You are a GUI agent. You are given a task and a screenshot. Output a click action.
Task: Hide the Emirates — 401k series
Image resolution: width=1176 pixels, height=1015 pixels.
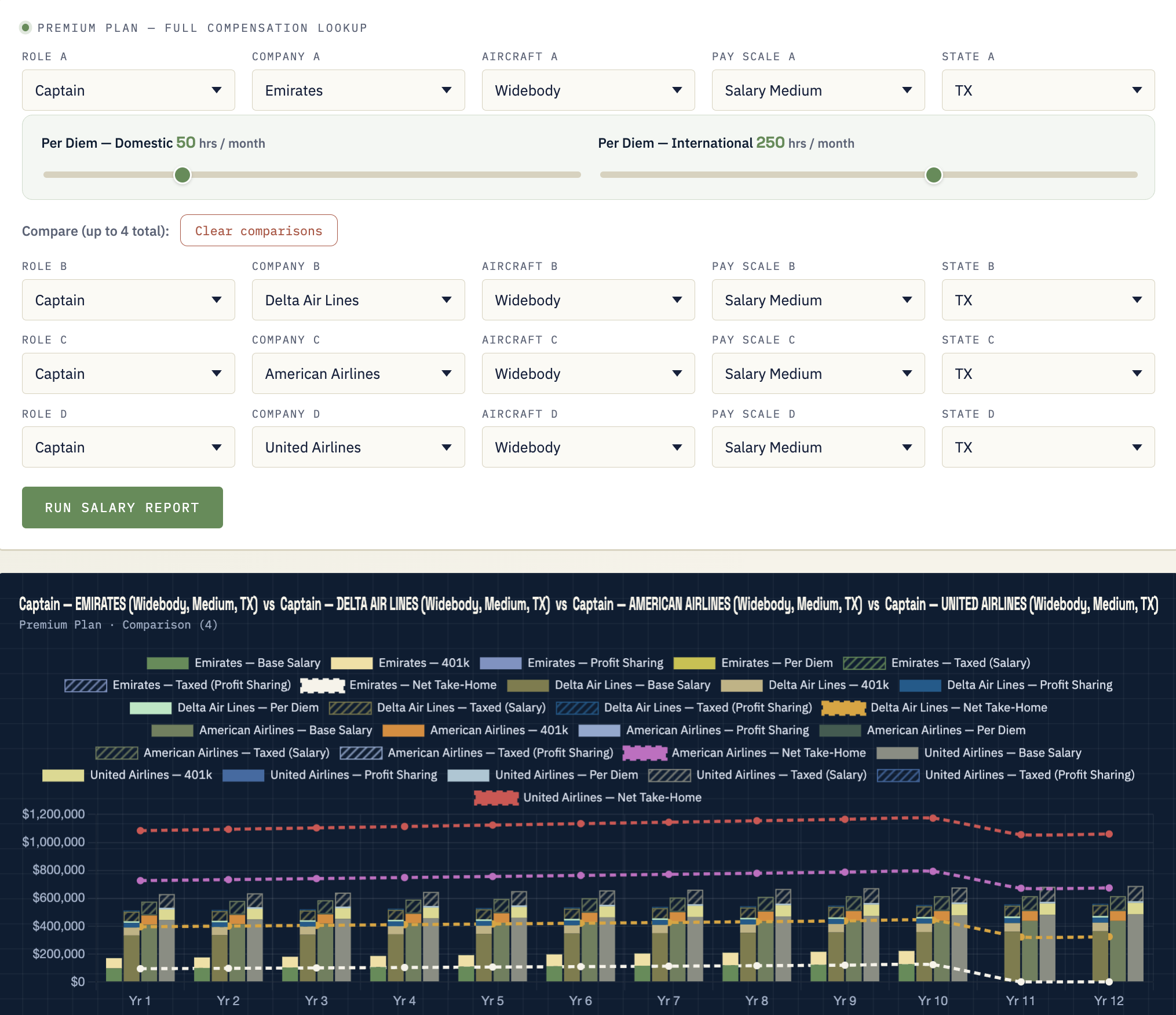click(400, 663)
